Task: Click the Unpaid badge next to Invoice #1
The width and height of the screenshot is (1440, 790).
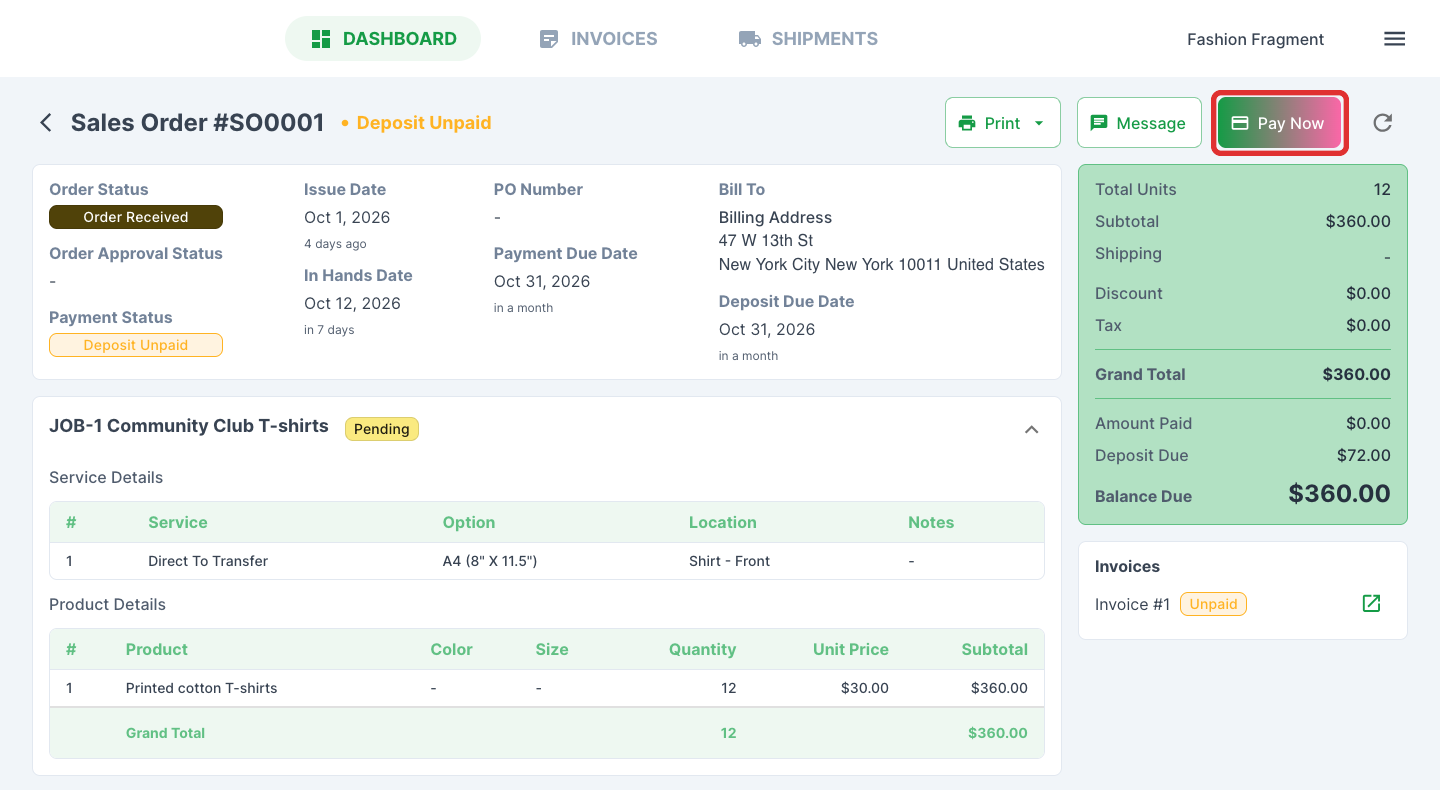Action: 1213,604
